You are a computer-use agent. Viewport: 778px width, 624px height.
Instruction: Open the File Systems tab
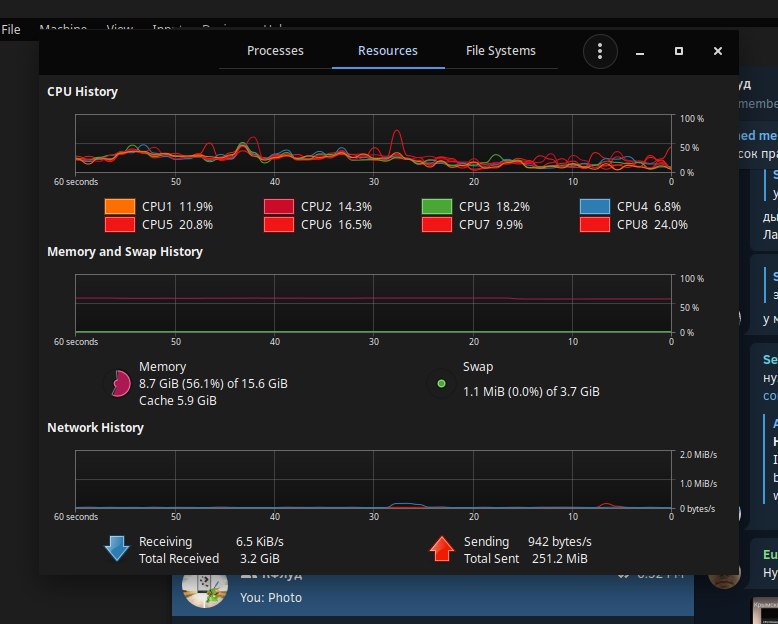(501, 51)
